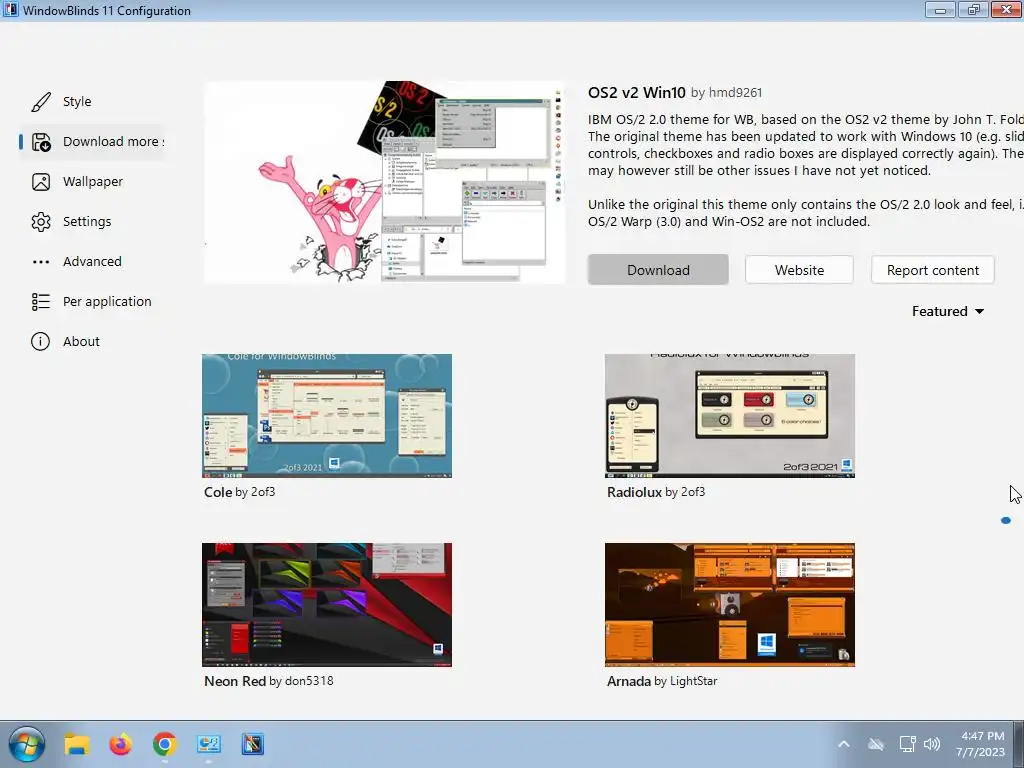The width and height of the screenshot is (1024, 768).
Task: Click the Settings gear icon
Action: (x=40, y=222)
